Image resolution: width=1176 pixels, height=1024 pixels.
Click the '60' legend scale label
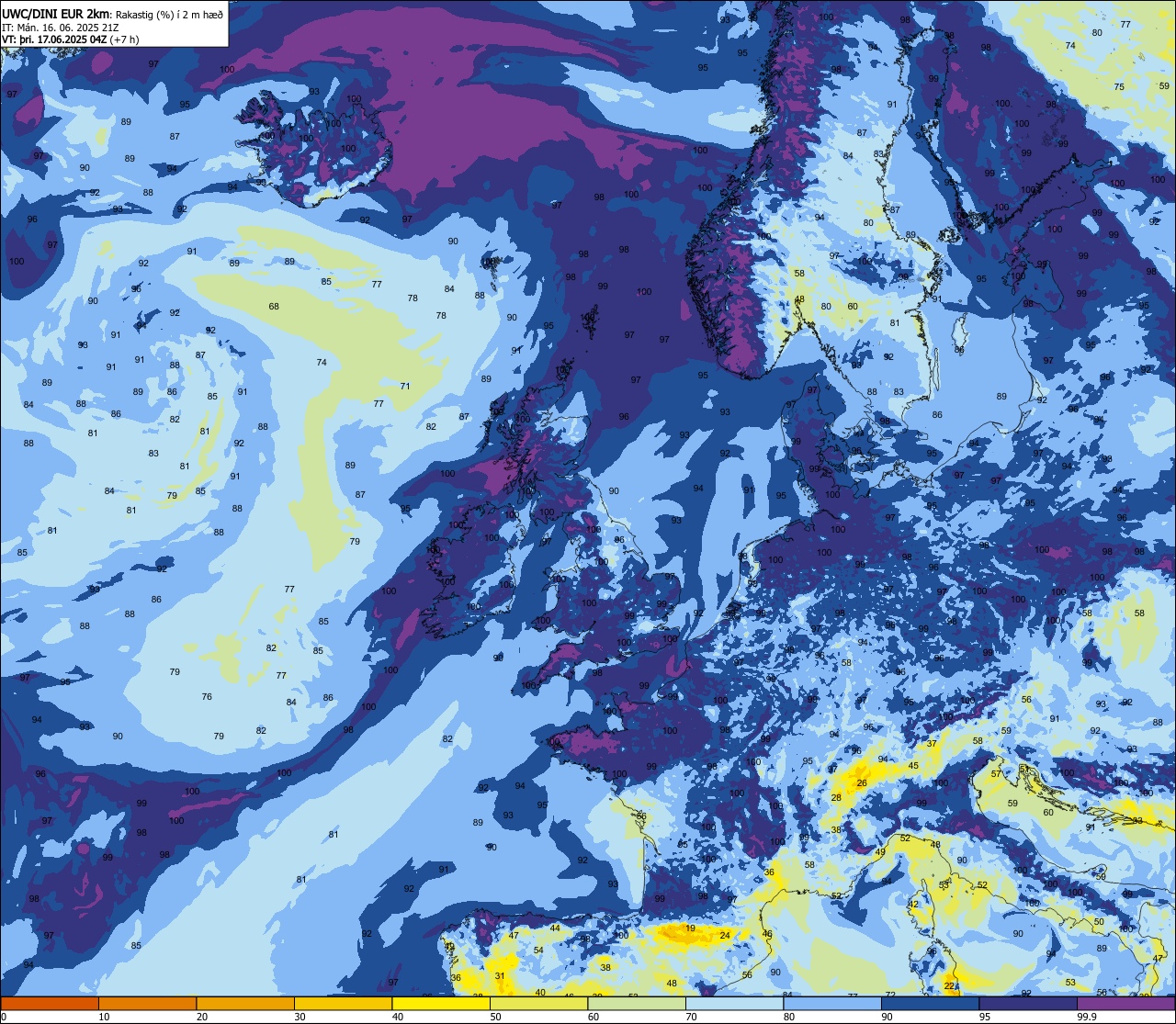593,1017
